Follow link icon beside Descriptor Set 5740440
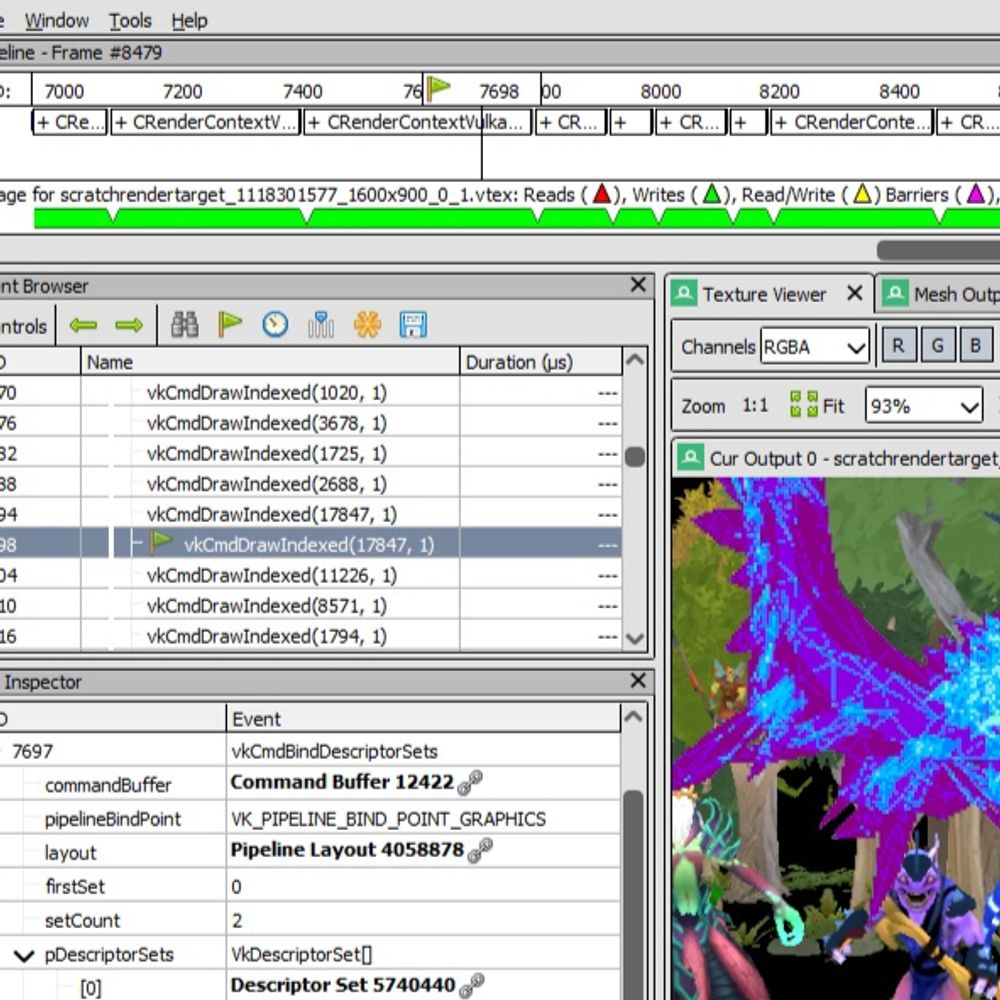Image resolution: width=1000 pixels, height=1000 pixels. 472,985
